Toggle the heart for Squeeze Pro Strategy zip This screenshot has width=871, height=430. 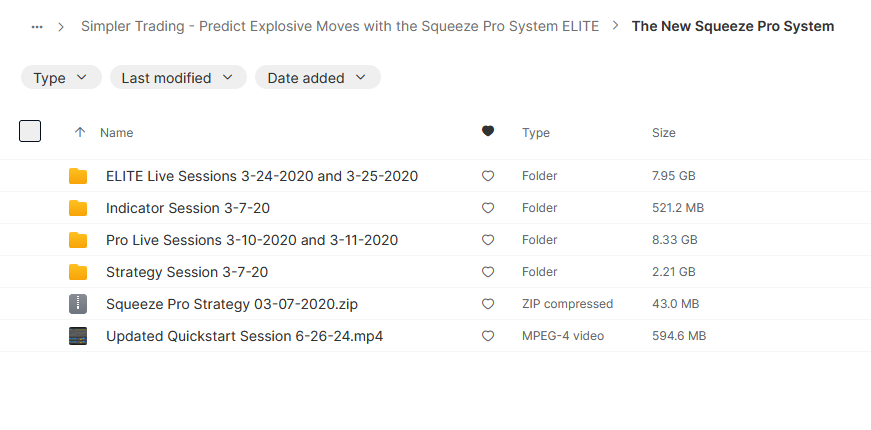tap(488, 304)
